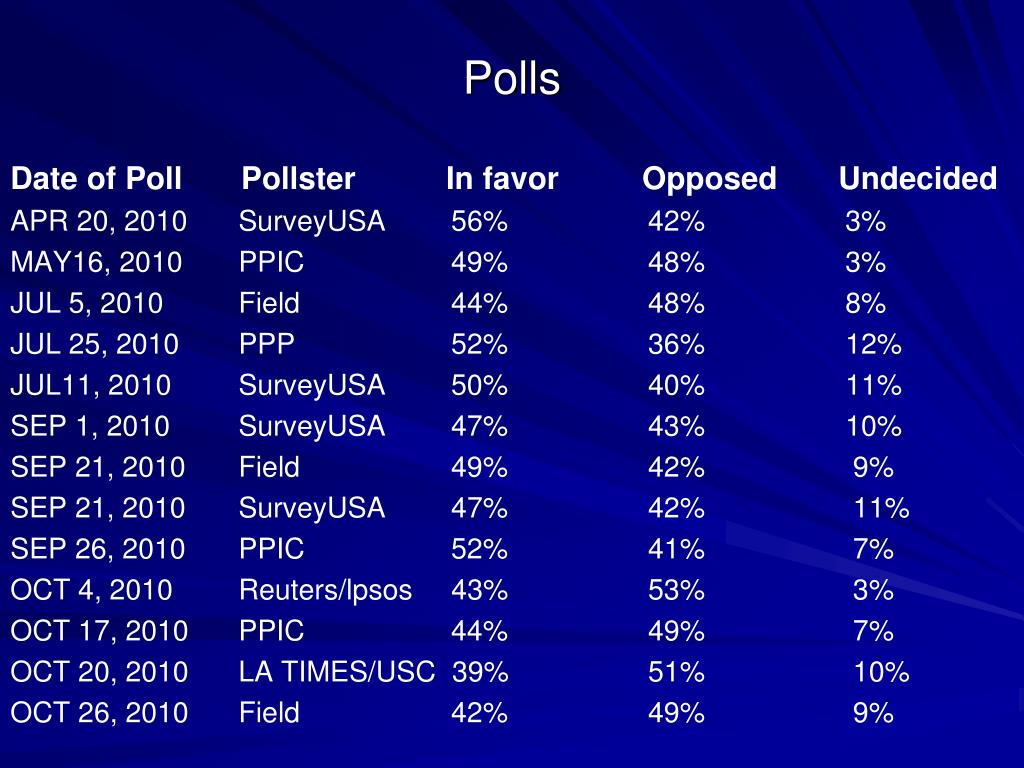Screen dimensions: 1024x768
Task: Click the Pollster column header
Action: click(298, 179)
